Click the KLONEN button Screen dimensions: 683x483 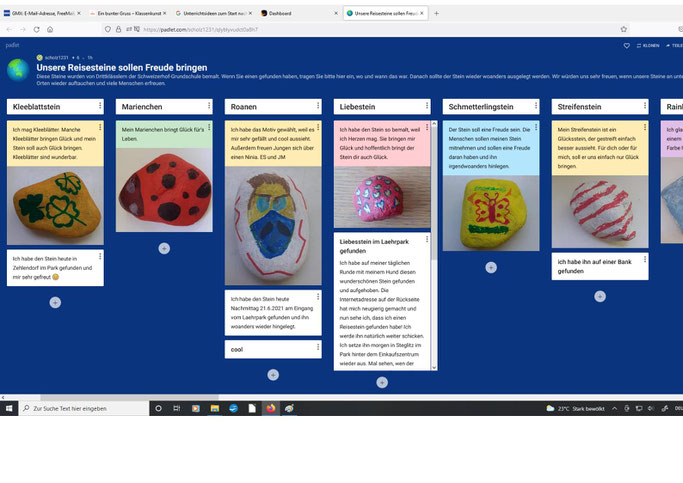648,46
